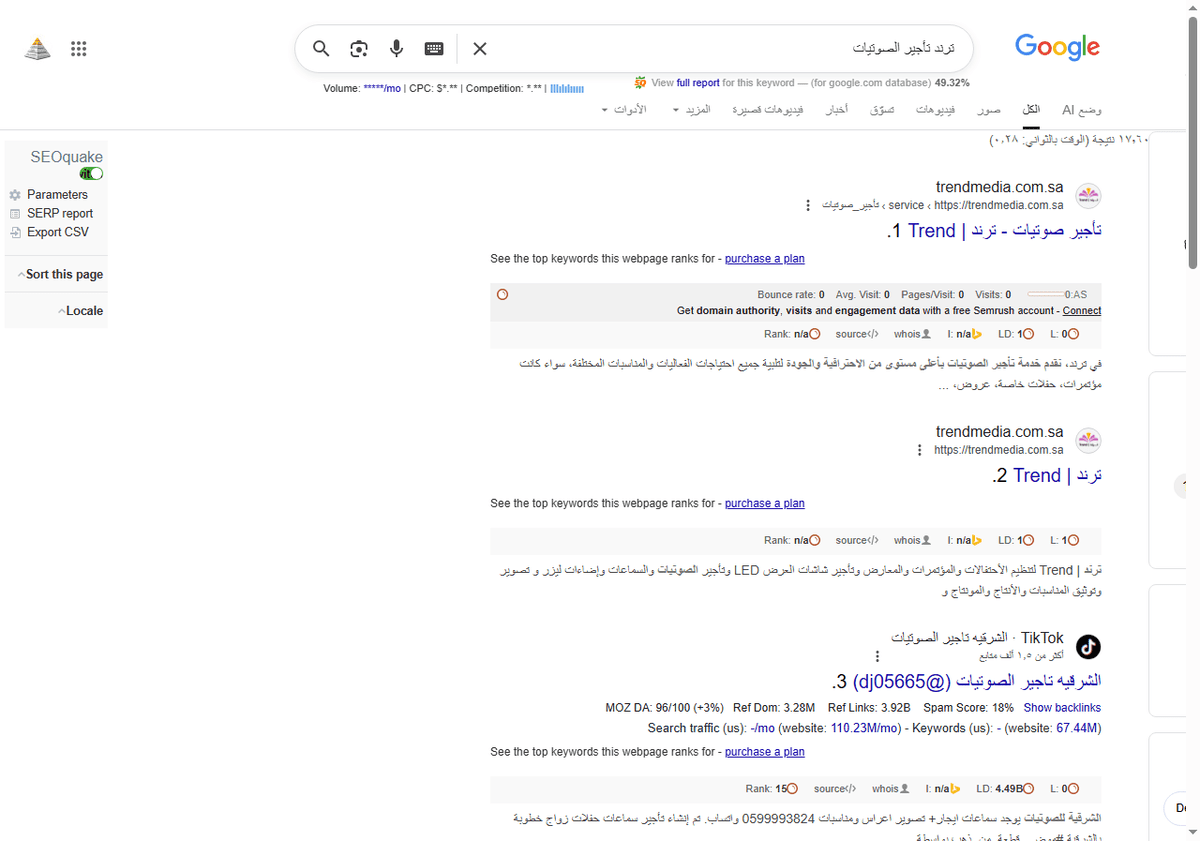Open the purchase a plan link
Viewport: 1200px width, 841px height.
tap(765, 258)
